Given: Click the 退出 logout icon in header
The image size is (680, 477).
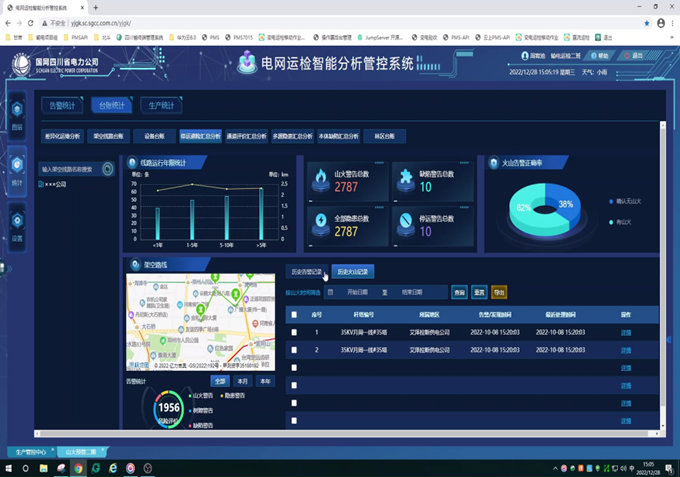Looking at the screenshot, I should (x=625, y=56).
